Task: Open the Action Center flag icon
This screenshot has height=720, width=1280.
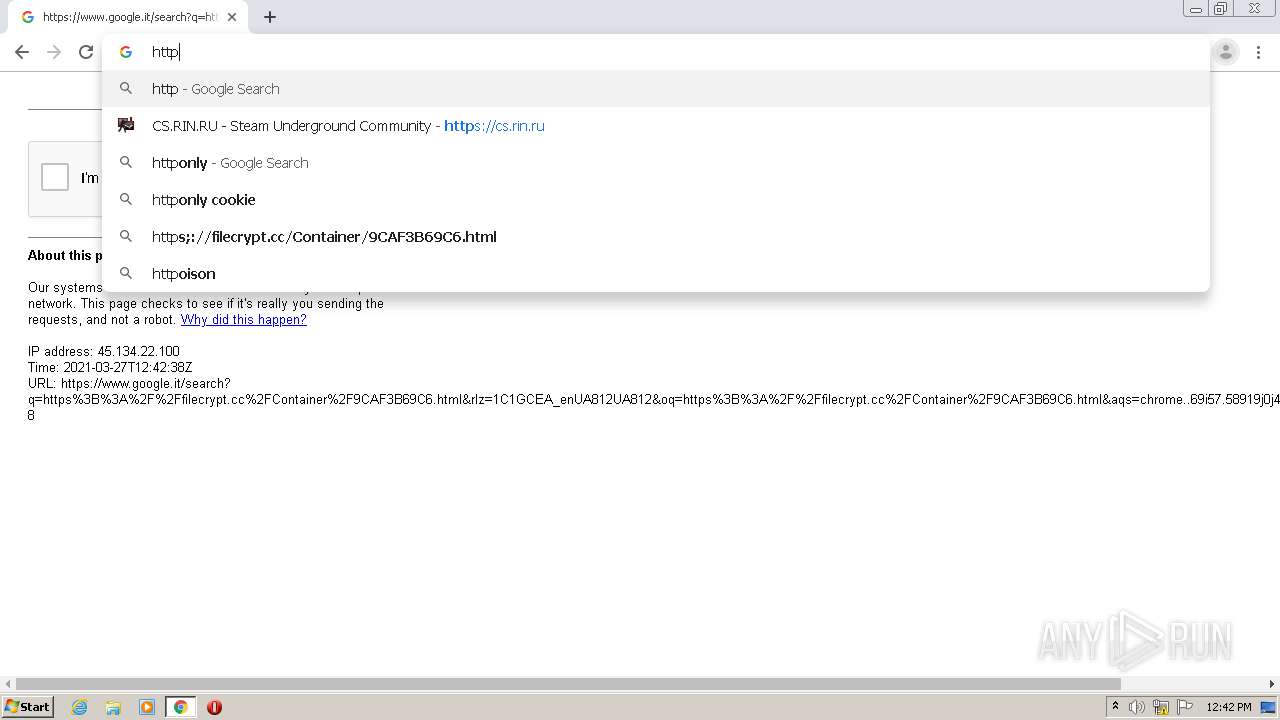Action: point(1185,707)
